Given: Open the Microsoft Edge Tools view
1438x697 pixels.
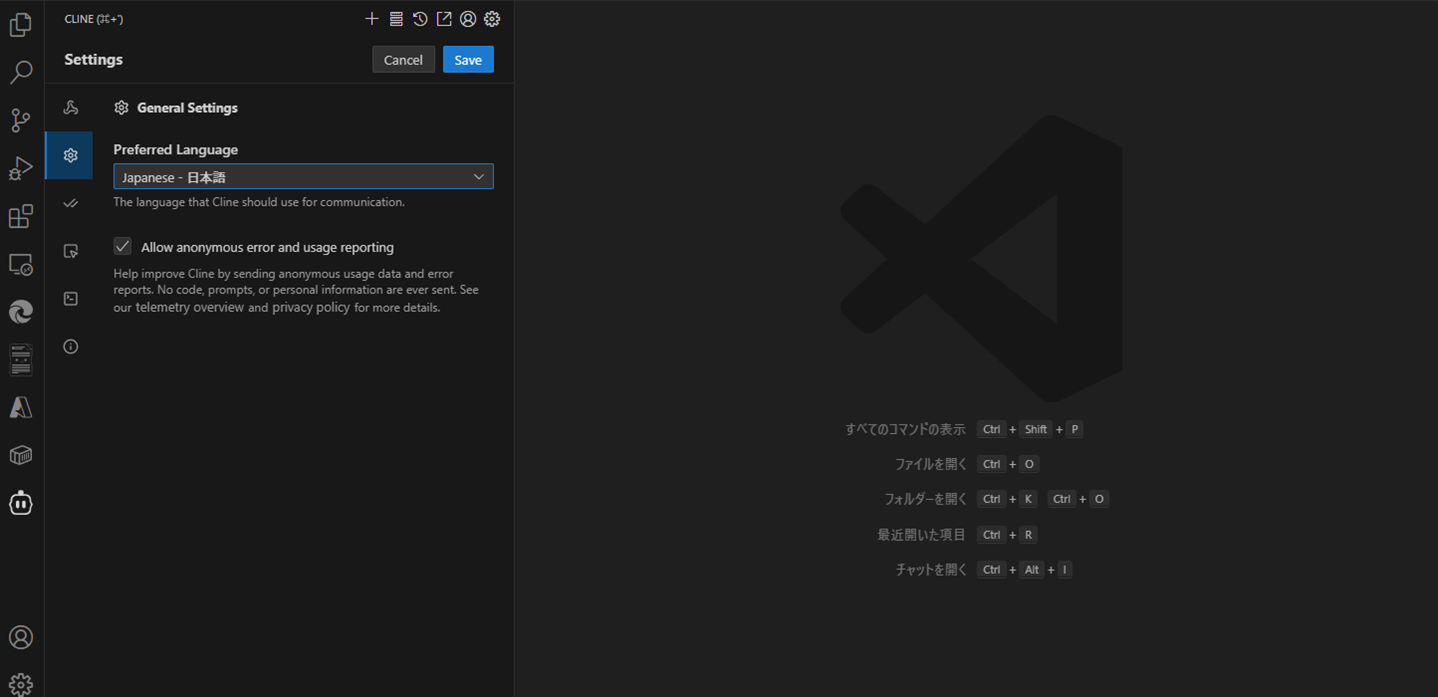Looking at the screenshot, I should 20,312.
